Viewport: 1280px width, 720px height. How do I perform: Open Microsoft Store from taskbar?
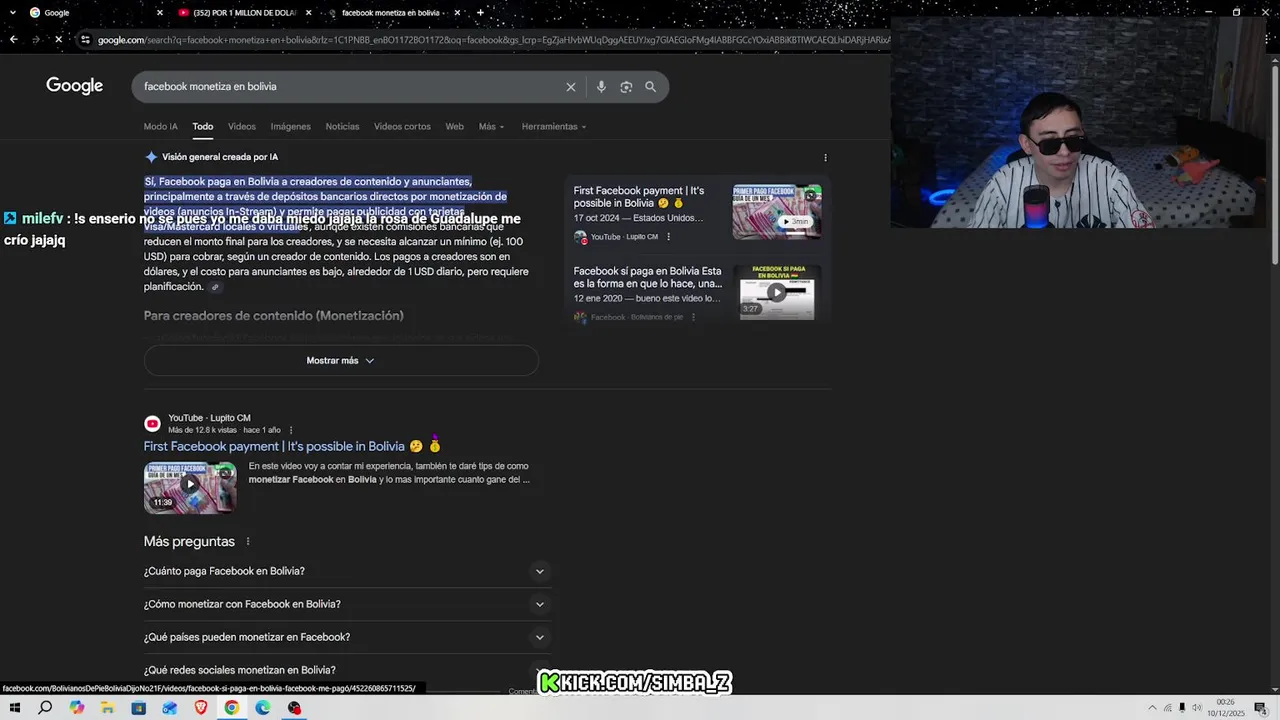[139, 708]
